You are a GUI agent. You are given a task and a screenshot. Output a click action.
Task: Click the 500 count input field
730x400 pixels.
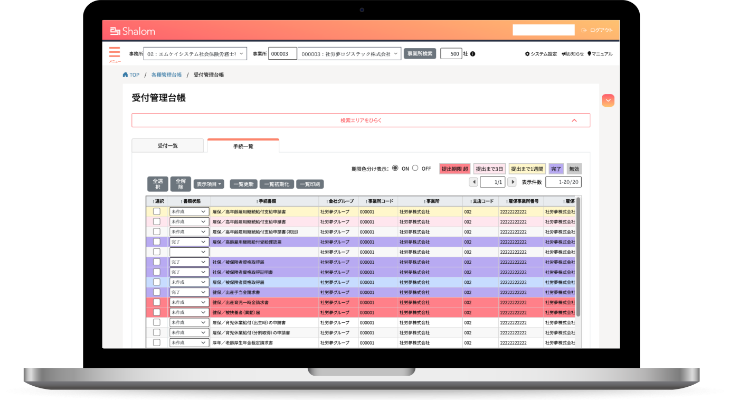[x=451, y=54]
